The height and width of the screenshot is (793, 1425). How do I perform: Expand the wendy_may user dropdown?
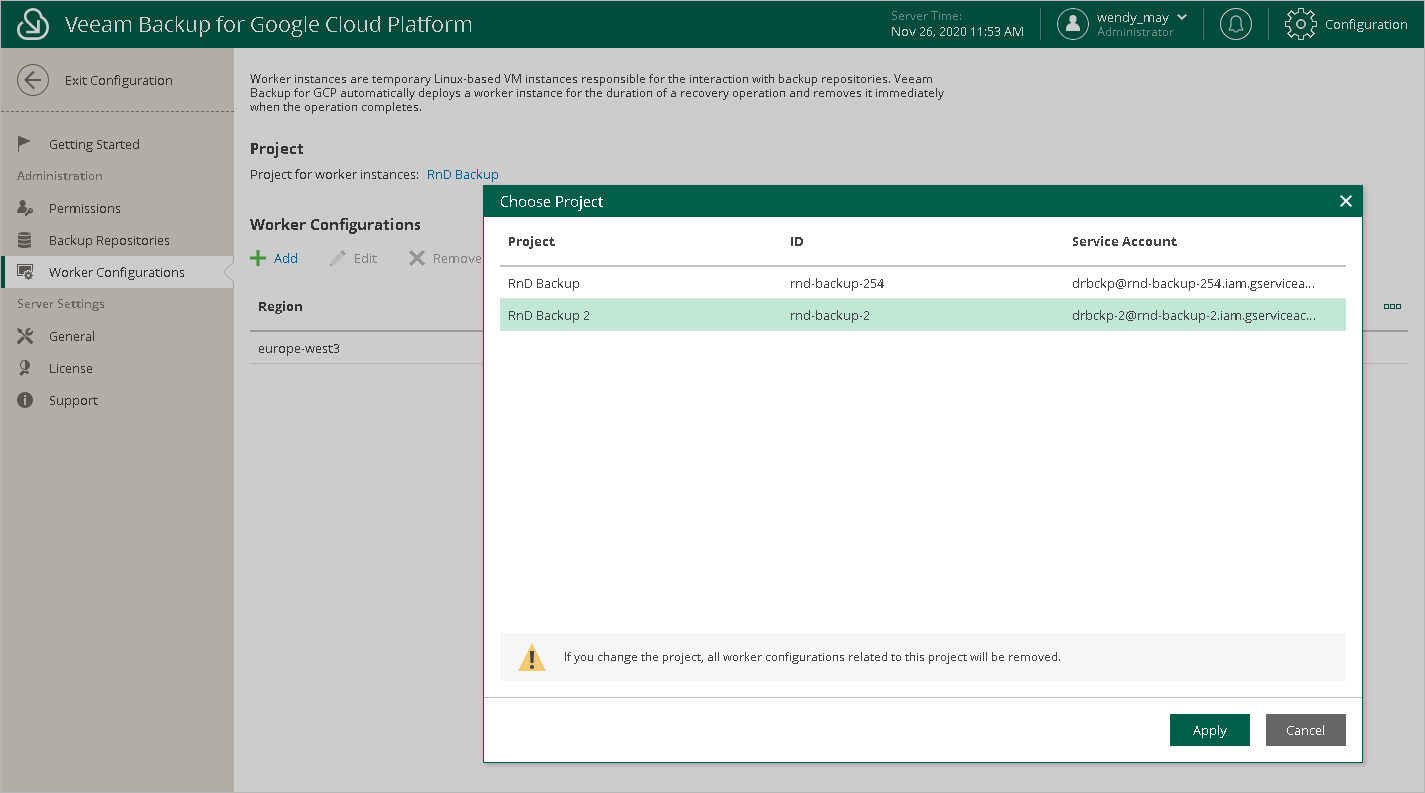(1182, 18)
